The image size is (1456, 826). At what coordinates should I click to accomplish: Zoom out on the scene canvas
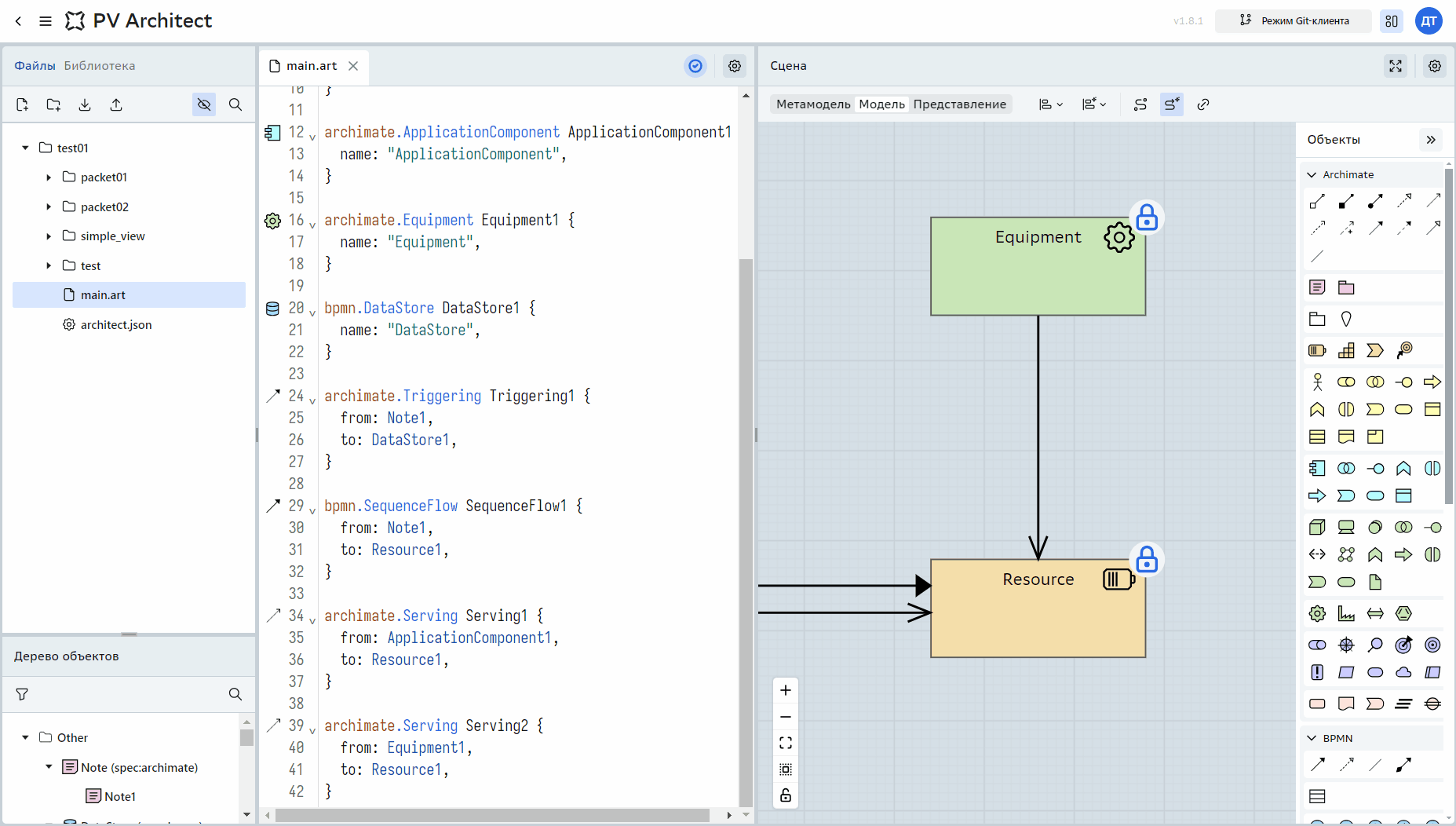(786, 717)
